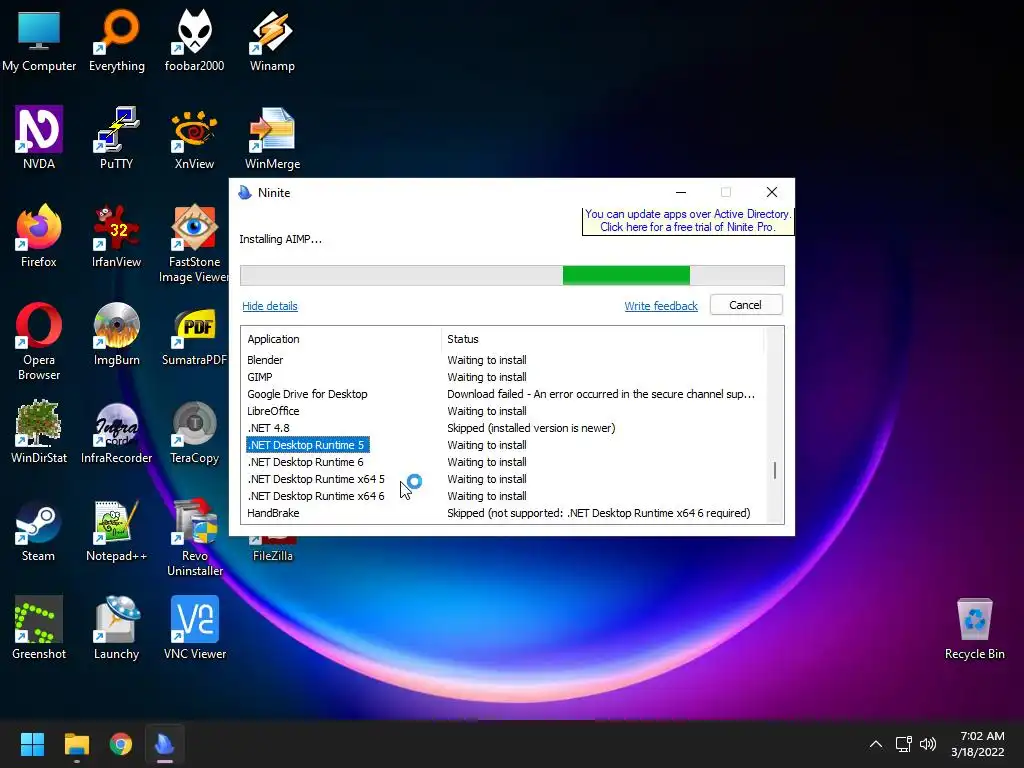
Task: Select the HandBrake row
Action: pos(503,513)
